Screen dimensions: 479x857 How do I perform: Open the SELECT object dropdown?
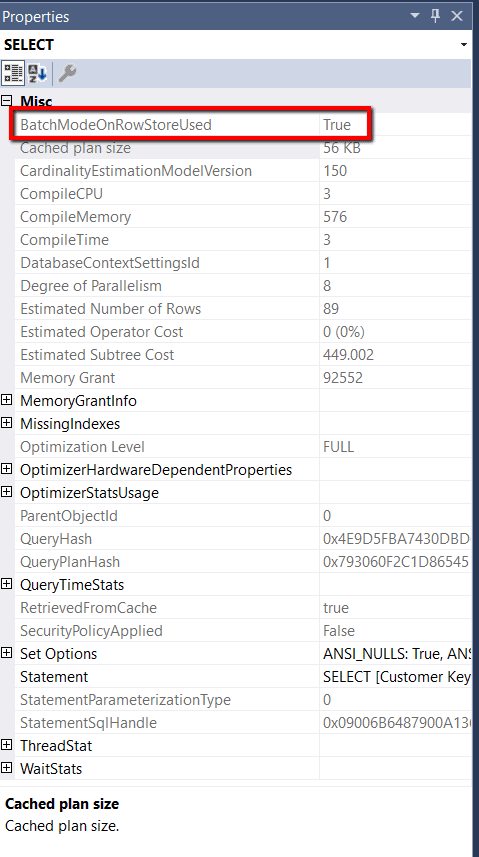464,45
